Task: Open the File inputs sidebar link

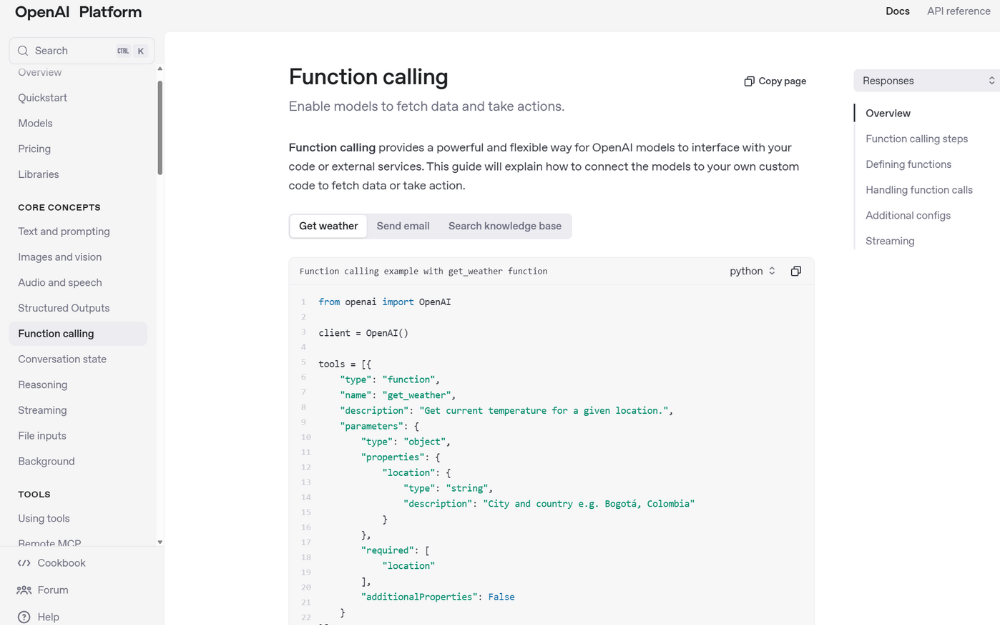Action: [42, 436]
